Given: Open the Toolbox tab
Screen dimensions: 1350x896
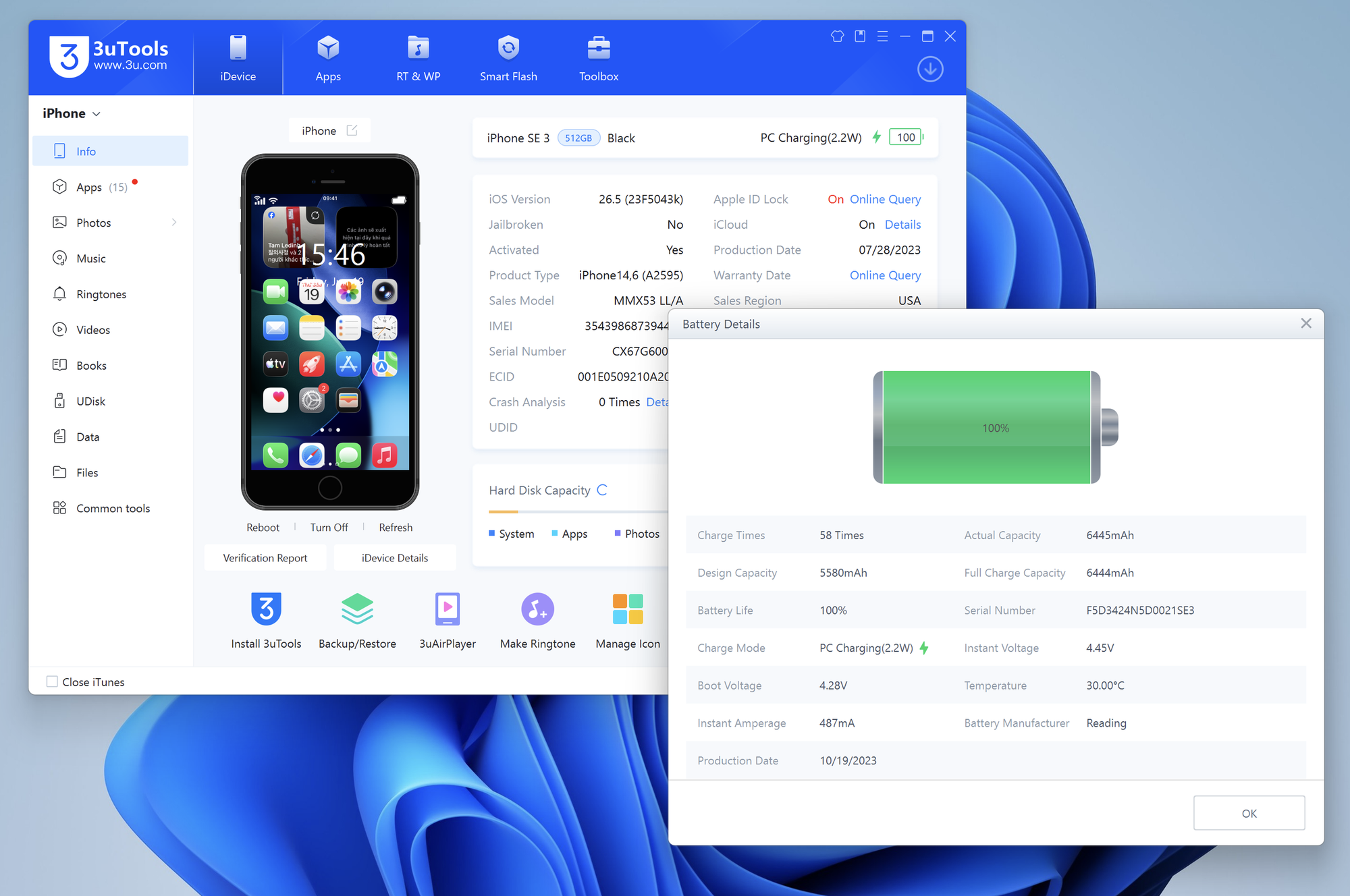Looking at the screenshot, I should point(599,59).
